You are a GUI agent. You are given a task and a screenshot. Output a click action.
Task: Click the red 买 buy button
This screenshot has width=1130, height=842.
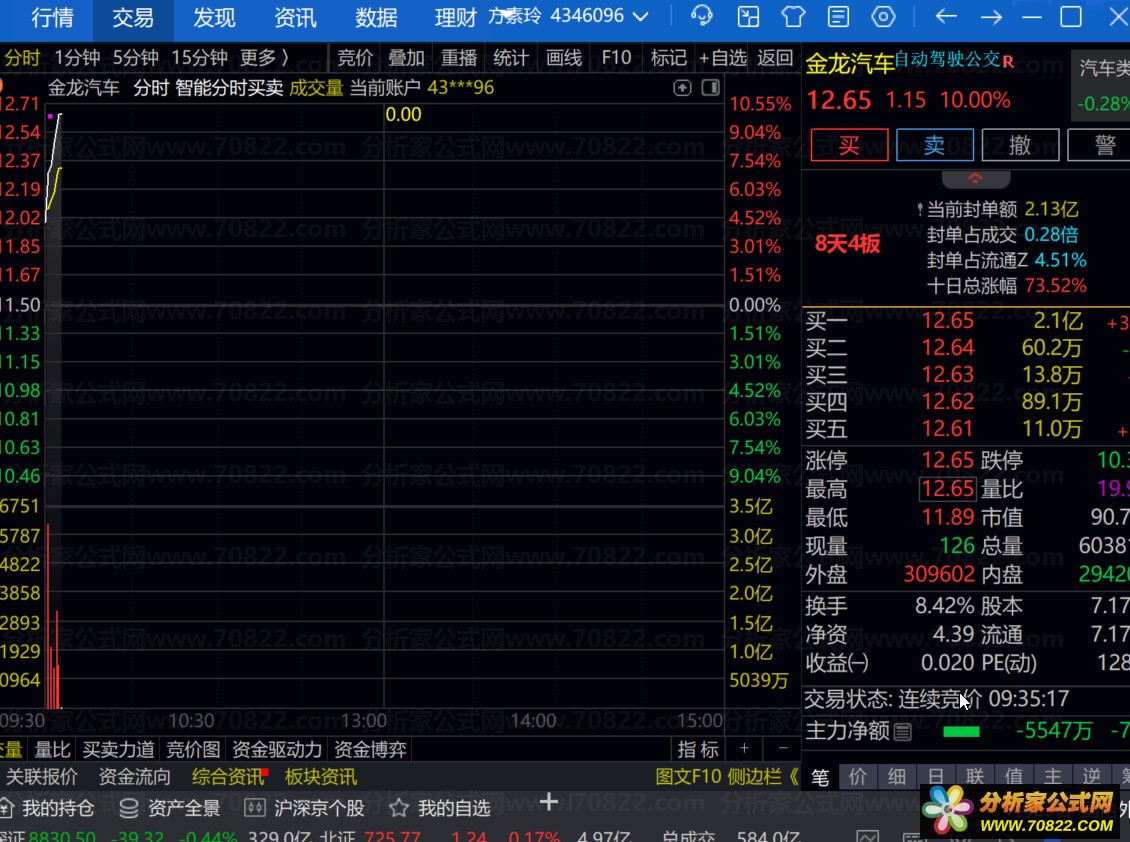point(849,145)
